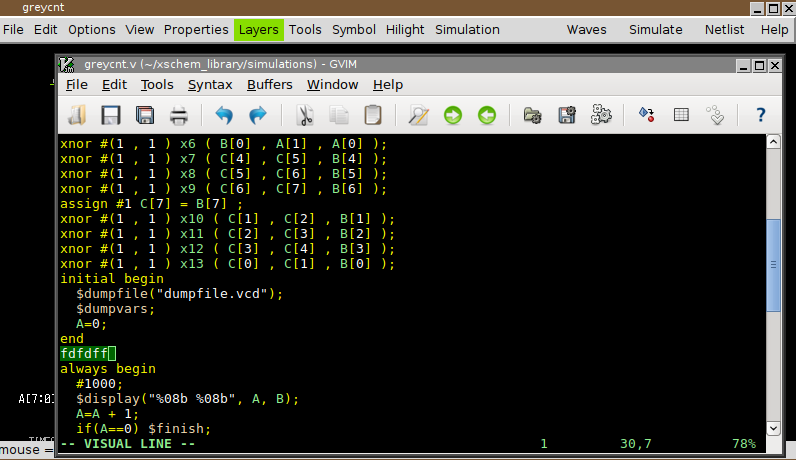The width and height of the screenshot is (796, 460).
Task: Click the green Find Next arrow icon
Action: [453, 115]
